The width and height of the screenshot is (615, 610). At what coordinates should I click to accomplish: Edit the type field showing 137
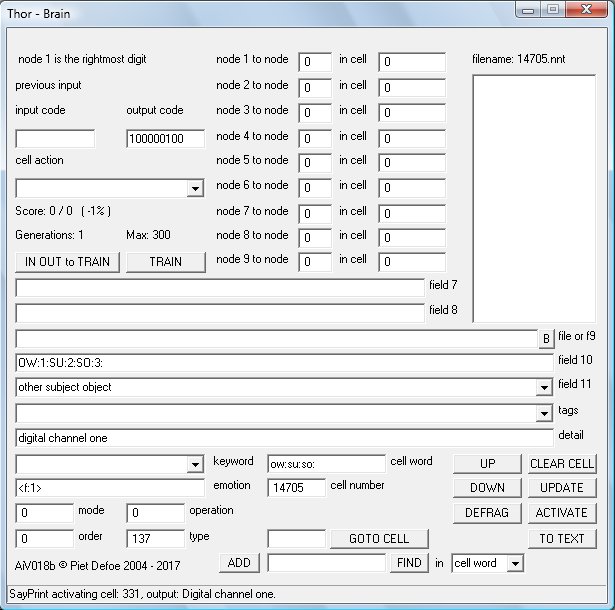coord(155,539)
